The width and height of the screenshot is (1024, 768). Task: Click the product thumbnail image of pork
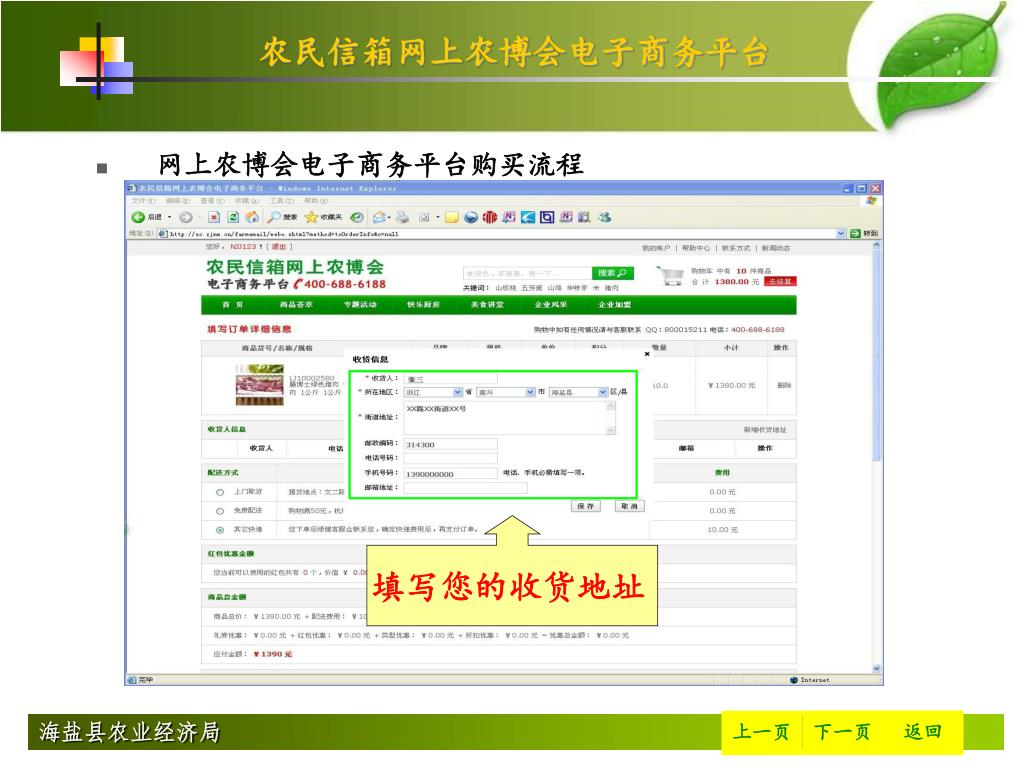tap(260, 385)
